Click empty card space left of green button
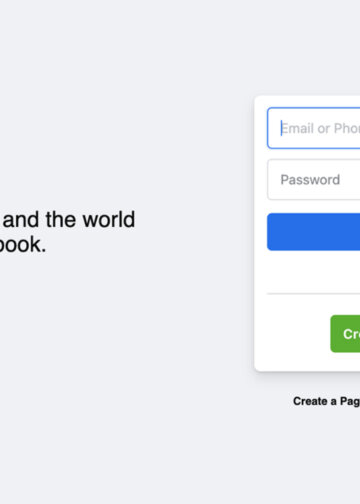The width and height of the screenshot is (360, 504). coord(294,334)
